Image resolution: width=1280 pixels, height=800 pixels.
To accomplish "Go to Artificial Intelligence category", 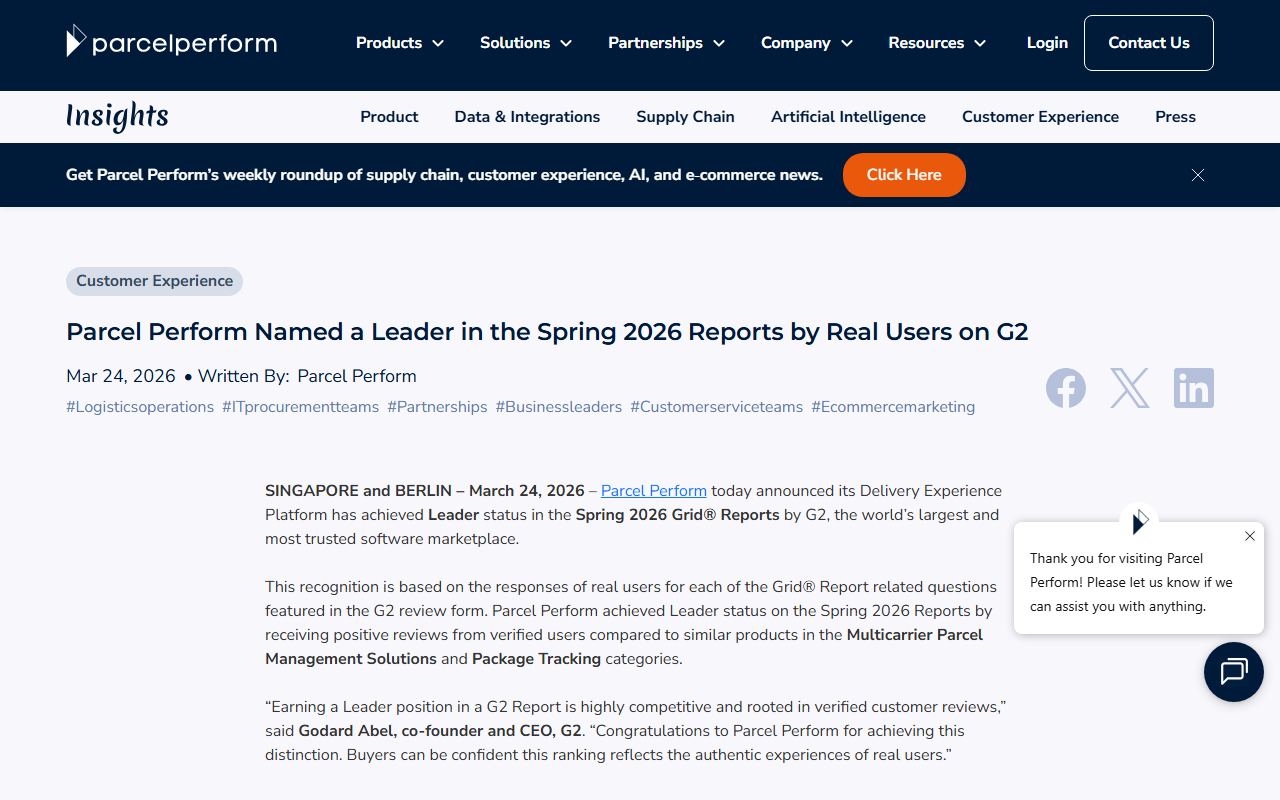I will pos(848,117).
